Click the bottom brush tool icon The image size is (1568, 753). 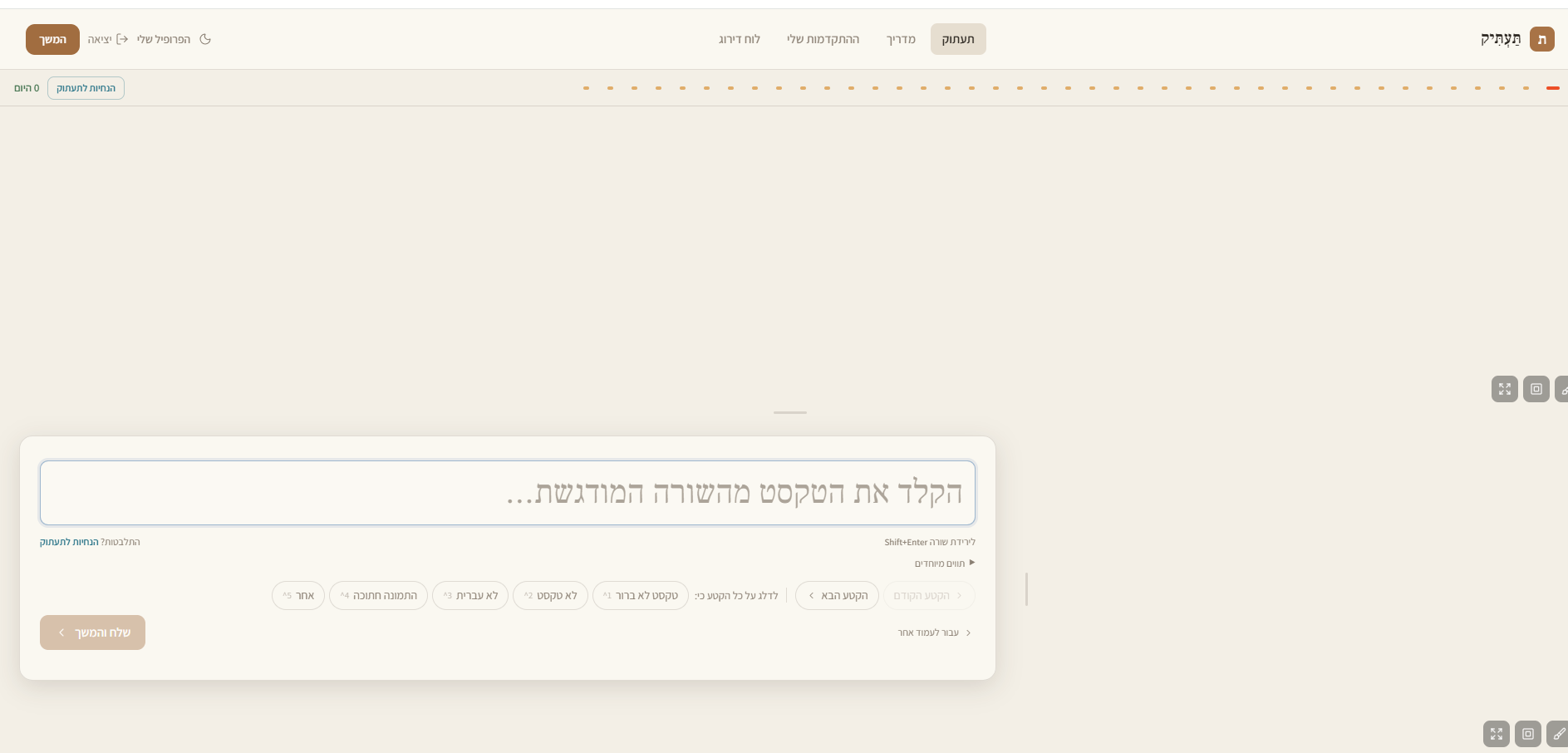(1558, 734)
